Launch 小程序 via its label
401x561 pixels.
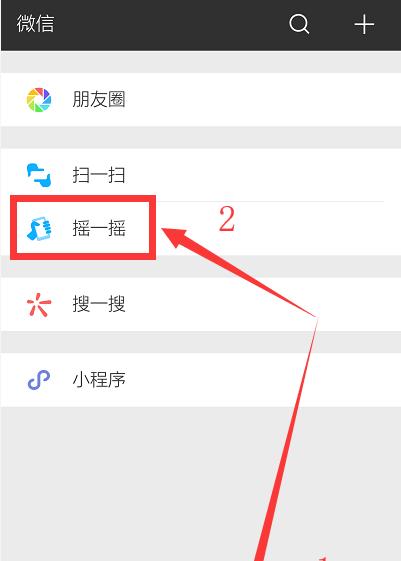99,380
